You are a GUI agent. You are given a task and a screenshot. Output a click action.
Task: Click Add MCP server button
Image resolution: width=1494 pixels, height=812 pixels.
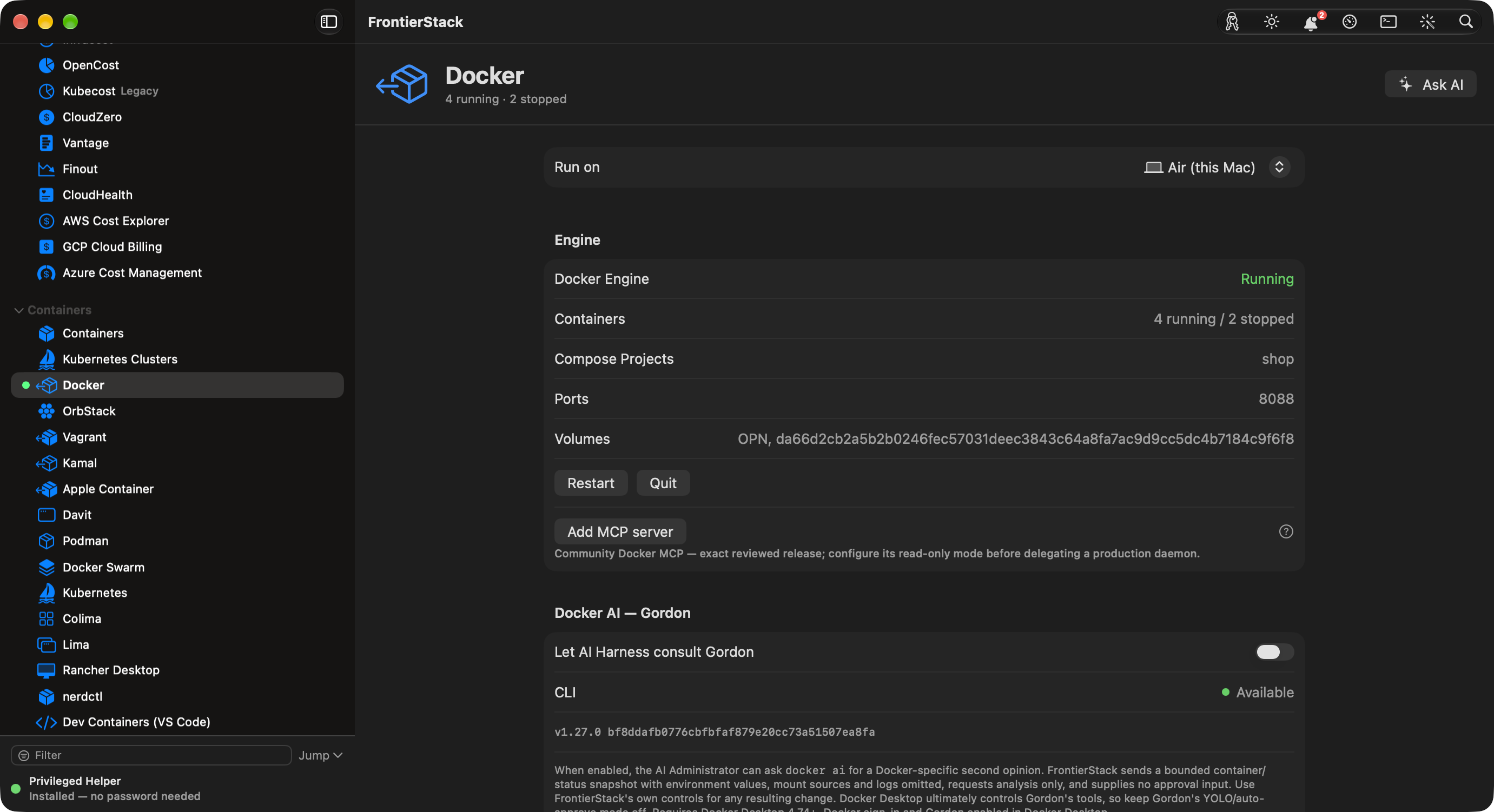pos(620,531)
